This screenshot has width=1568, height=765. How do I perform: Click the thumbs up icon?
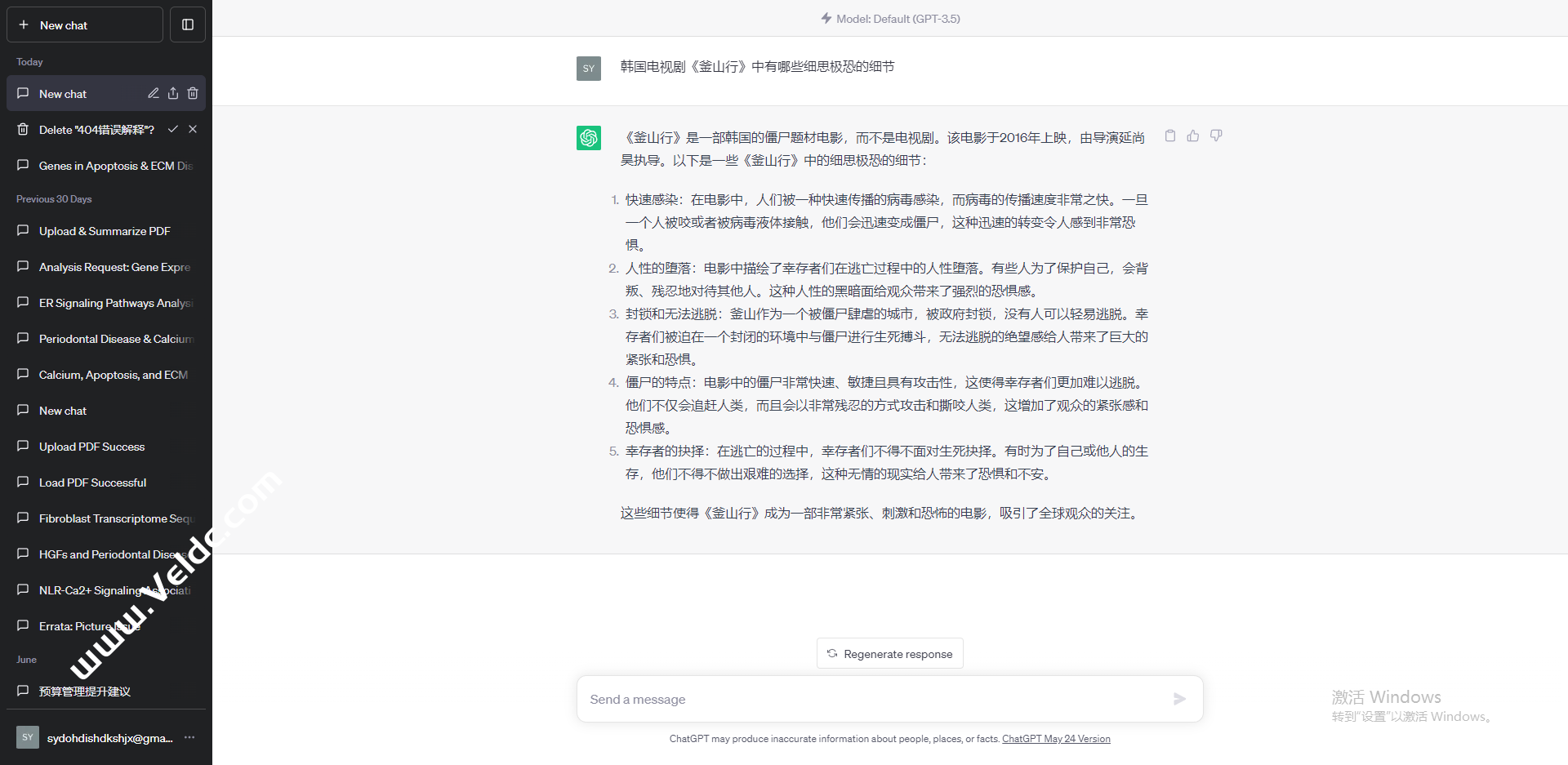[1193, 136]
